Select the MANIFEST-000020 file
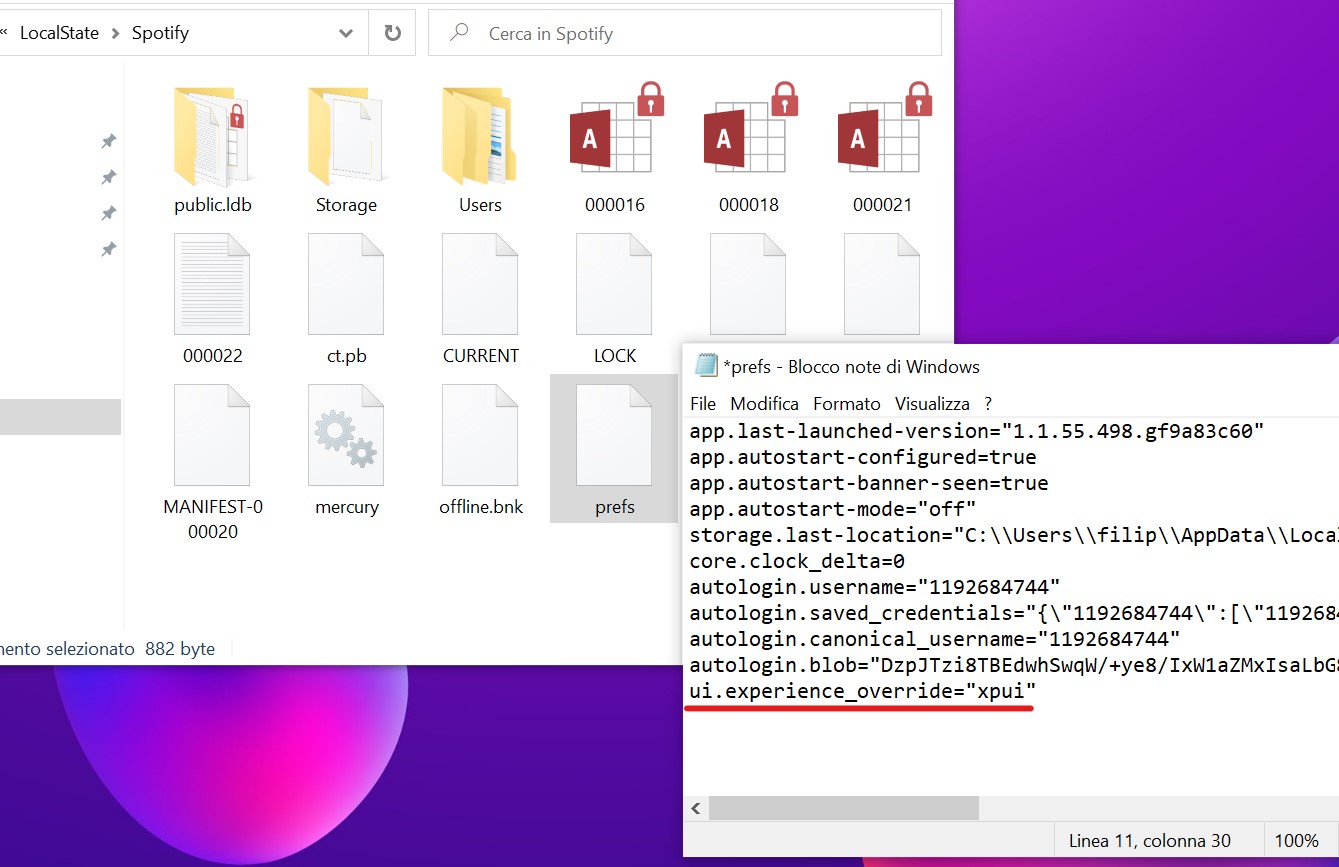Screen dimensions: 1339x867 point(212,463)
